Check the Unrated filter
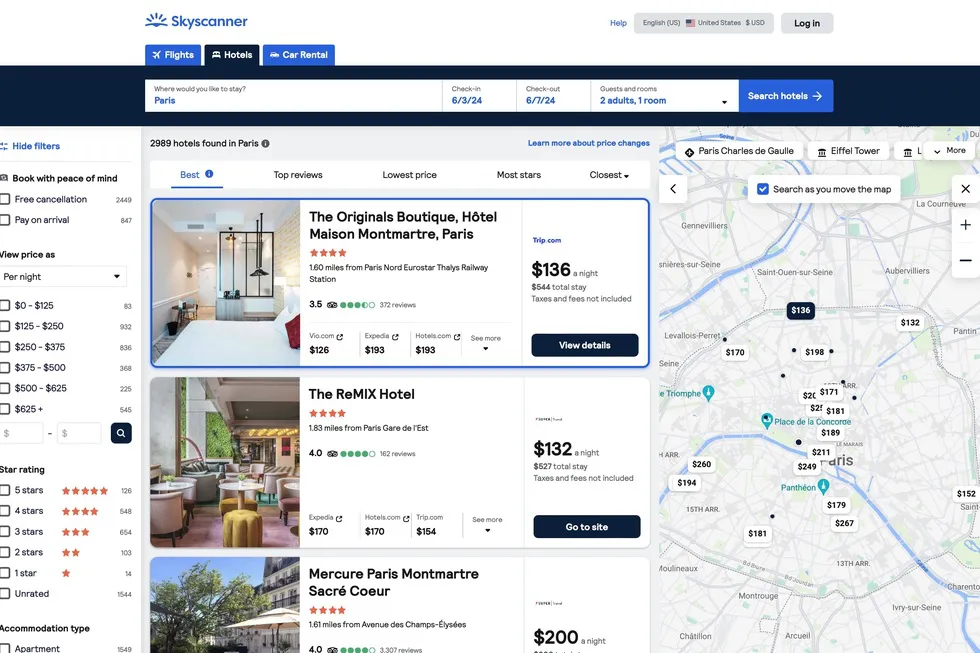The image size is (980, 653). pos(5,594)
